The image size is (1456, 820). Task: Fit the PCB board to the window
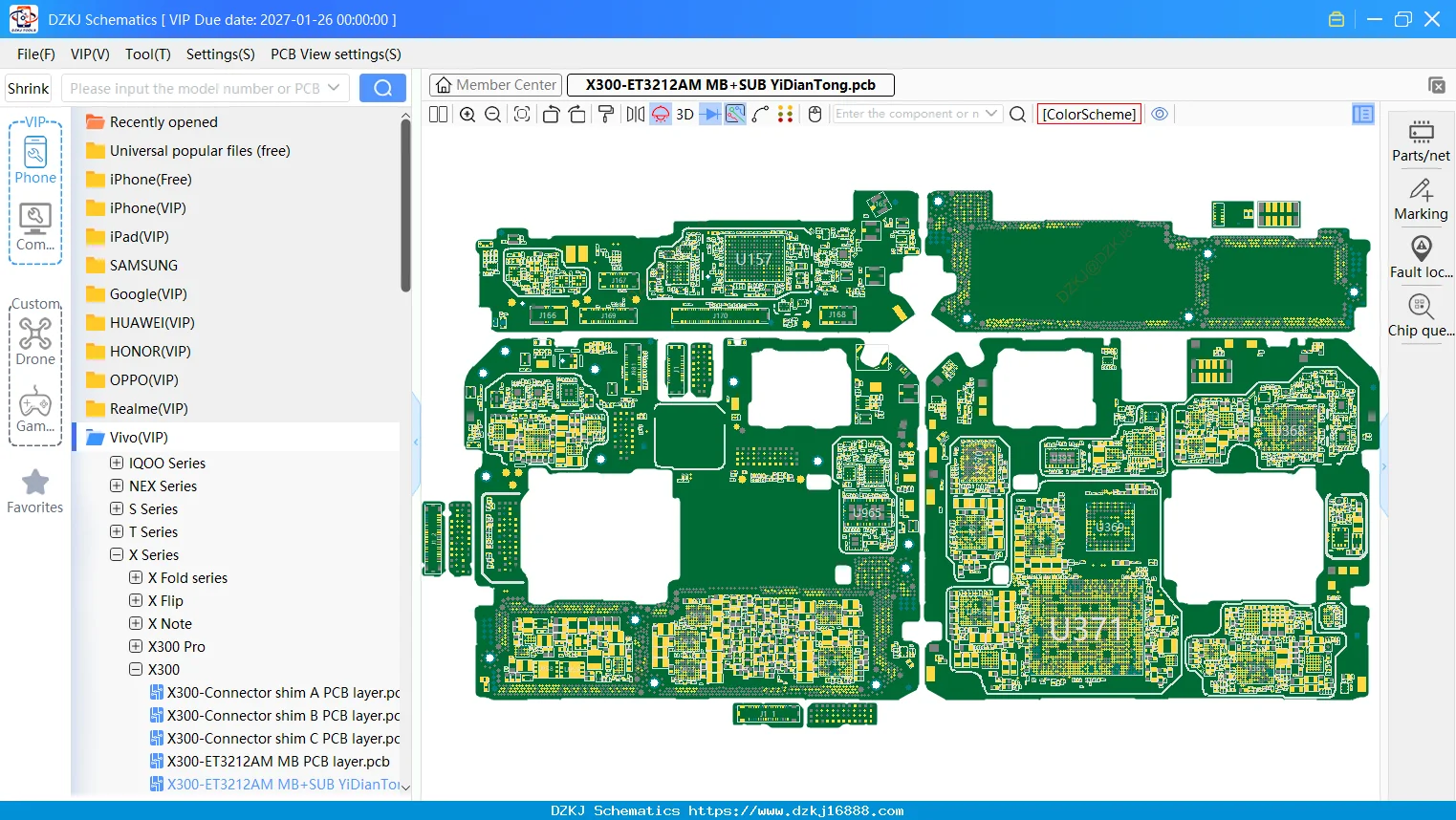tap(522, 115)
